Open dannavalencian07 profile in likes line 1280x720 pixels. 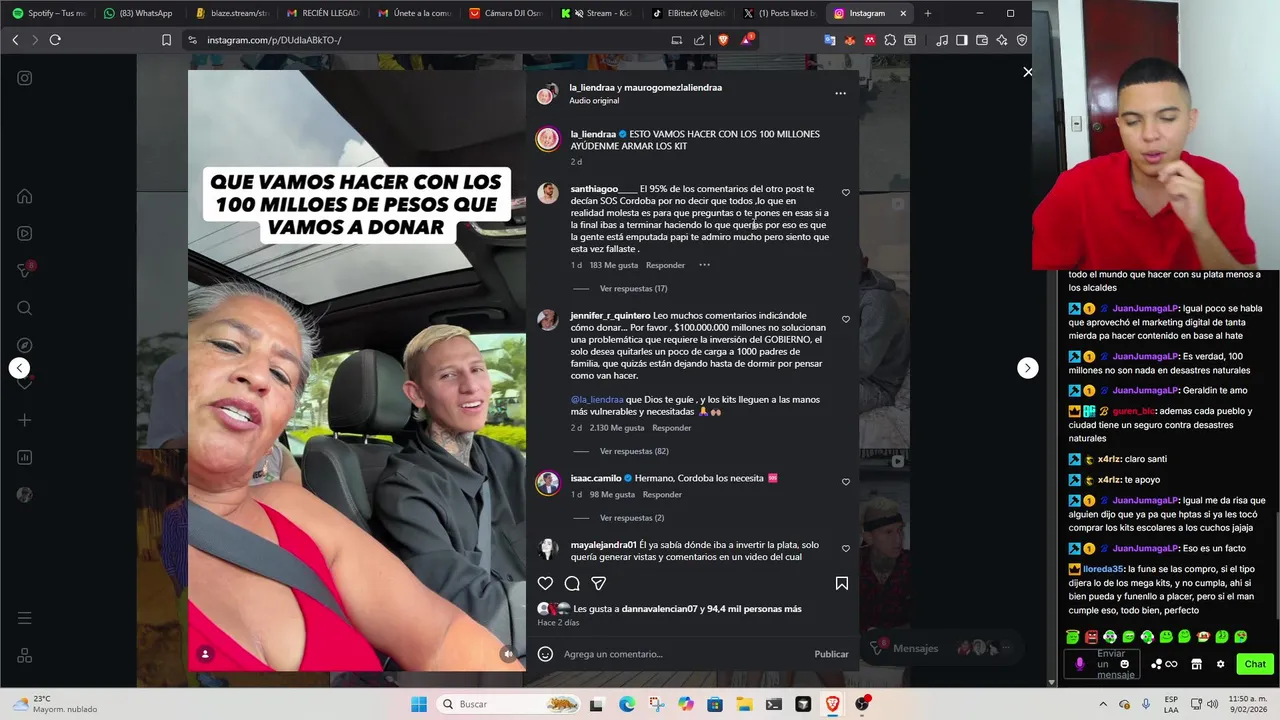pyautogui.click(x=659, y=609)
